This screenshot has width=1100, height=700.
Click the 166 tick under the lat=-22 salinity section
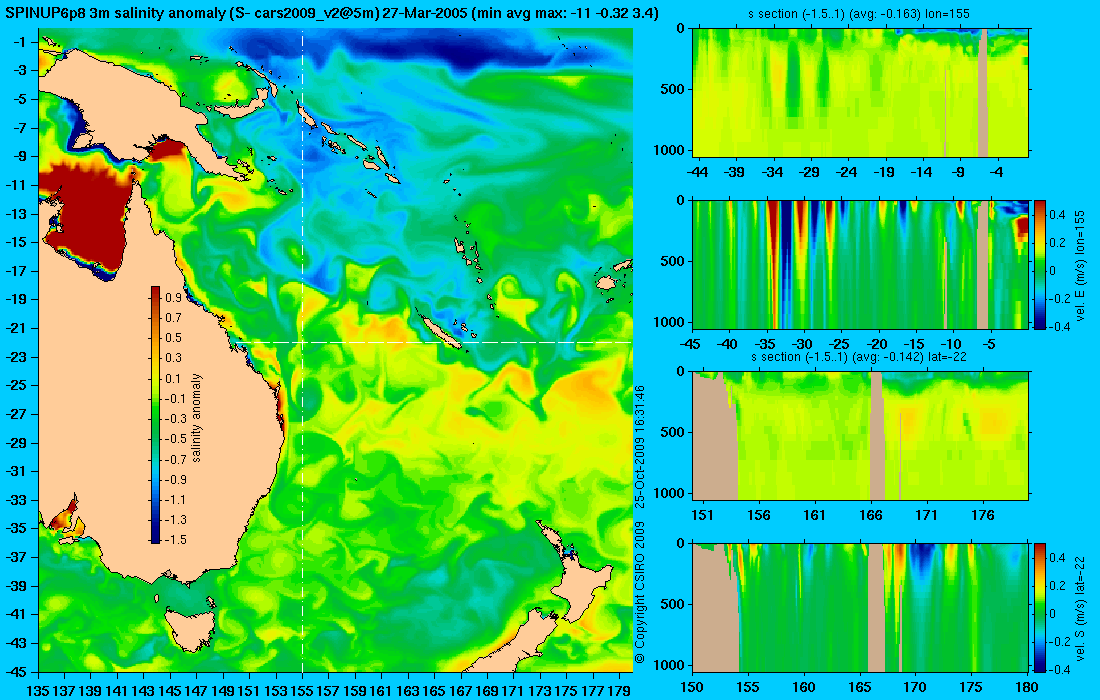pyautogui.click(x=871, y=515)
